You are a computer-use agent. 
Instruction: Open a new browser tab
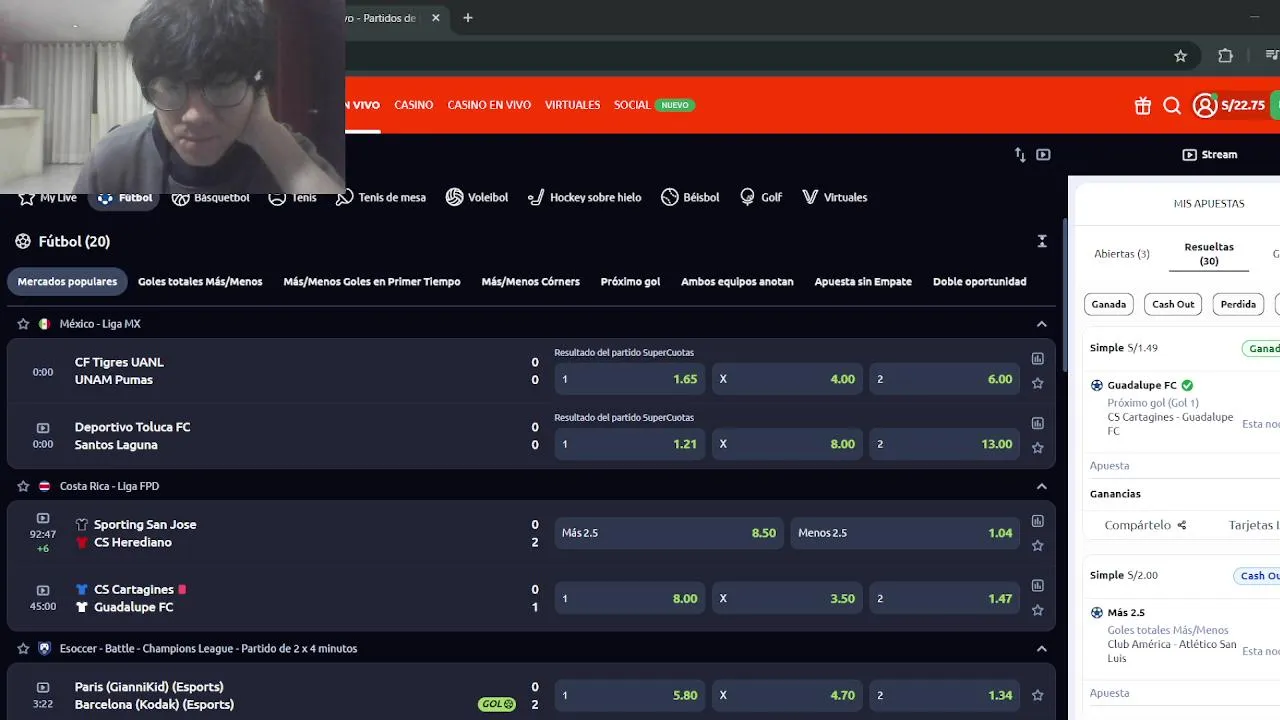pos(467,17)
